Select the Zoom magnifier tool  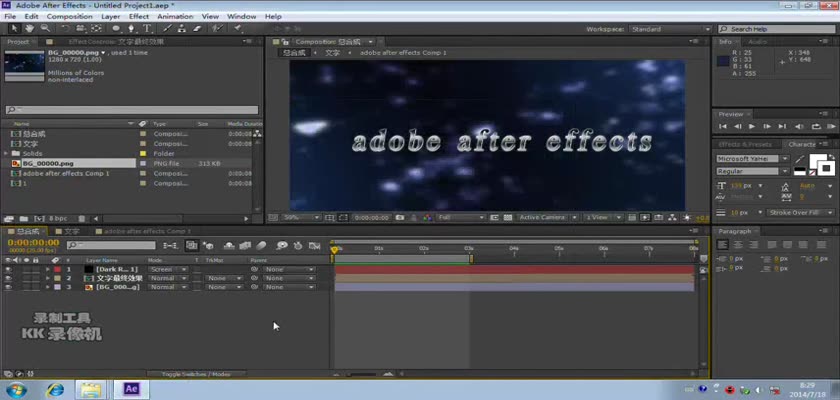coord(45,29)
